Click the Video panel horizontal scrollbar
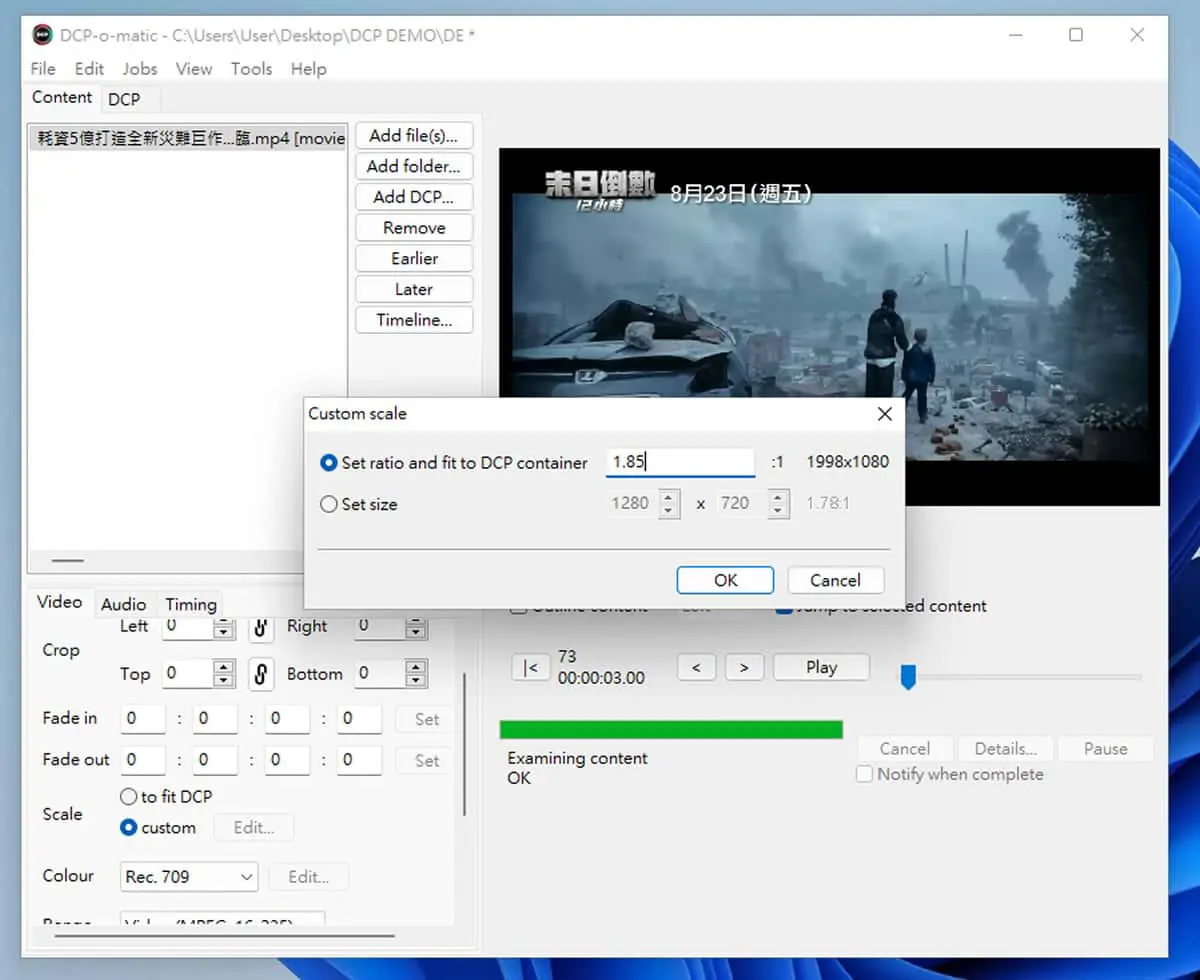 (x=224, y=937)
